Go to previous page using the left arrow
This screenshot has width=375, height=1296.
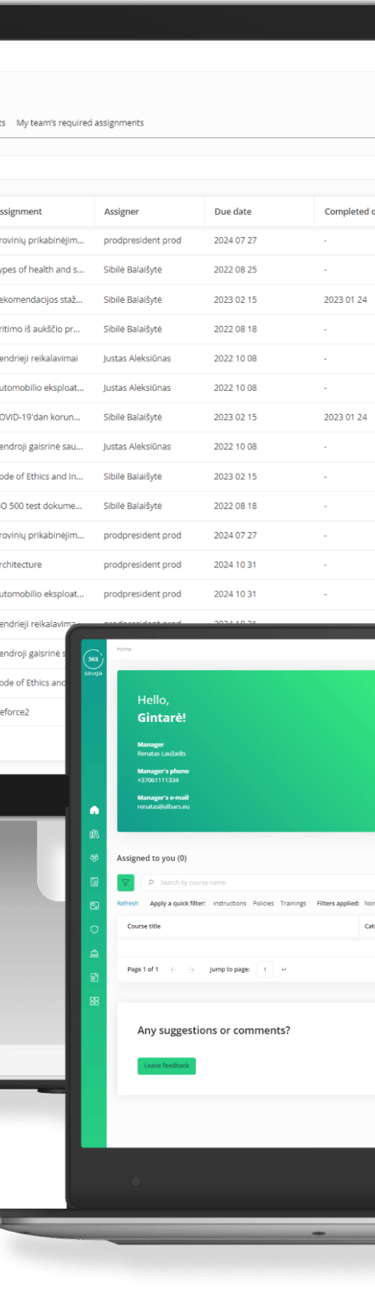[173, 969]
